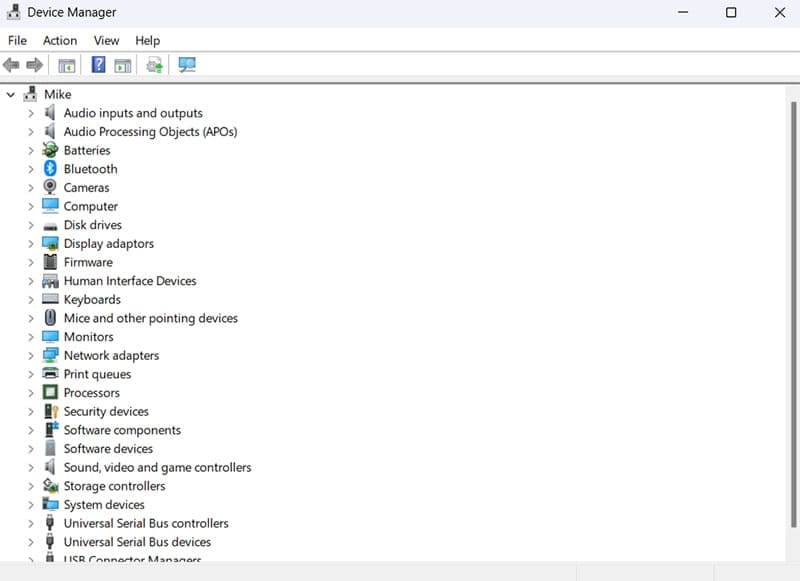The width and height of the screenshot is (800, 581).
Task: Click the Back navigation arrow
Action: (11, 64)
